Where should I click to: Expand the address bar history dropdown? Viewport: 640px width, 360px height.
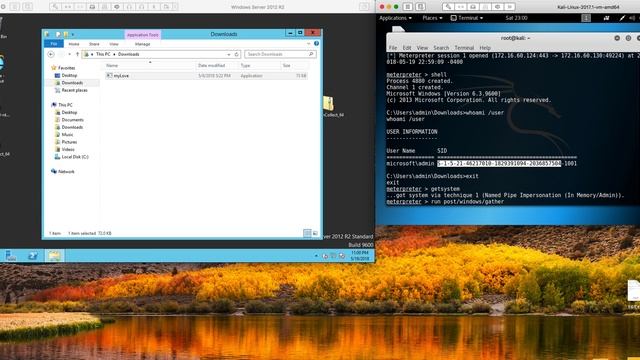point(229,54)
